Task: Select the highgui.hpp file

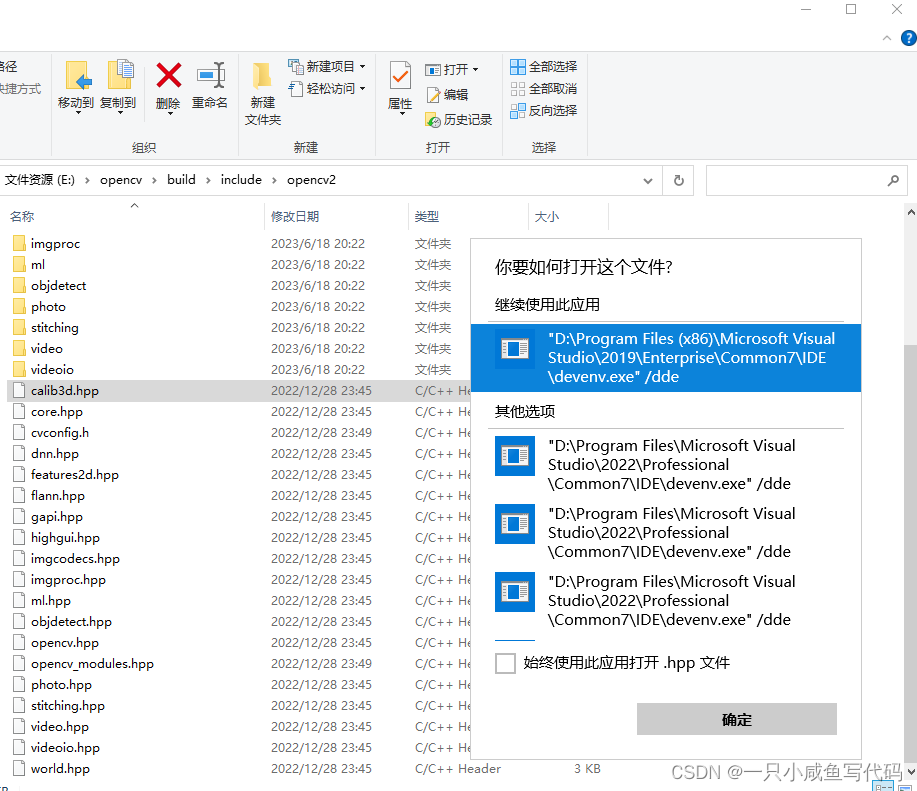Action: (65, 538)
